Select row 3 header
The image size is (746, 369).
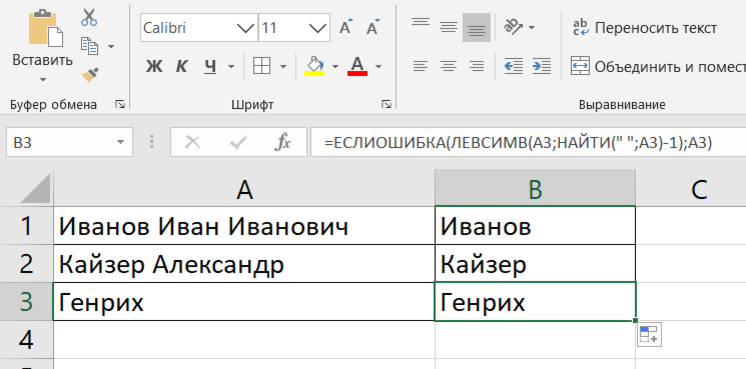[26, 301]
